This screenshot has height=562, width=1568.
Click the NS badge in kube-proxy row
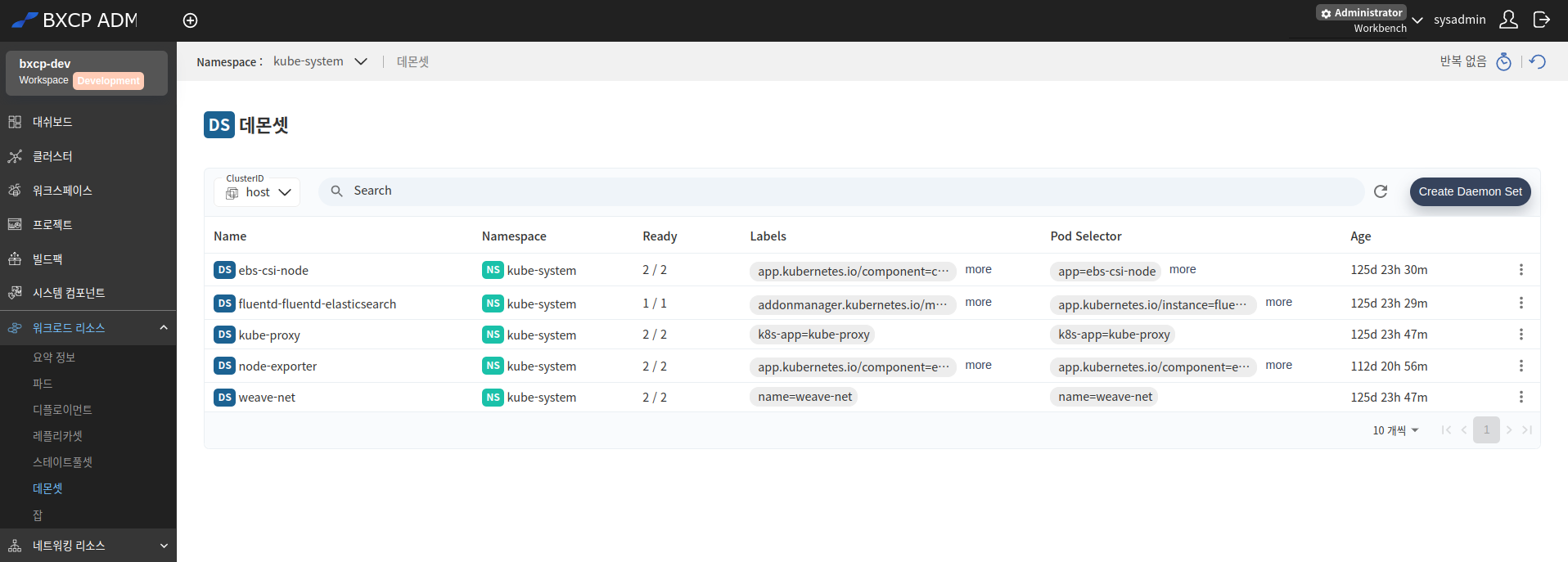pyautogui.click(x=493, y=335)
